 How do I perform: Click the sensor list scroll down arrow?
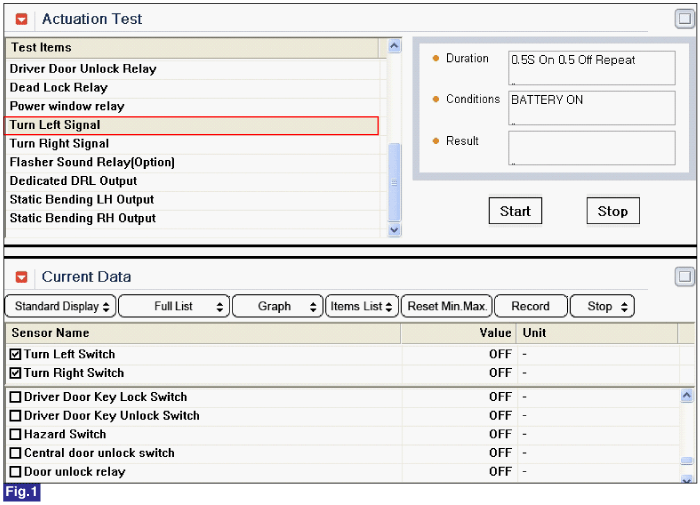[687, 479]
